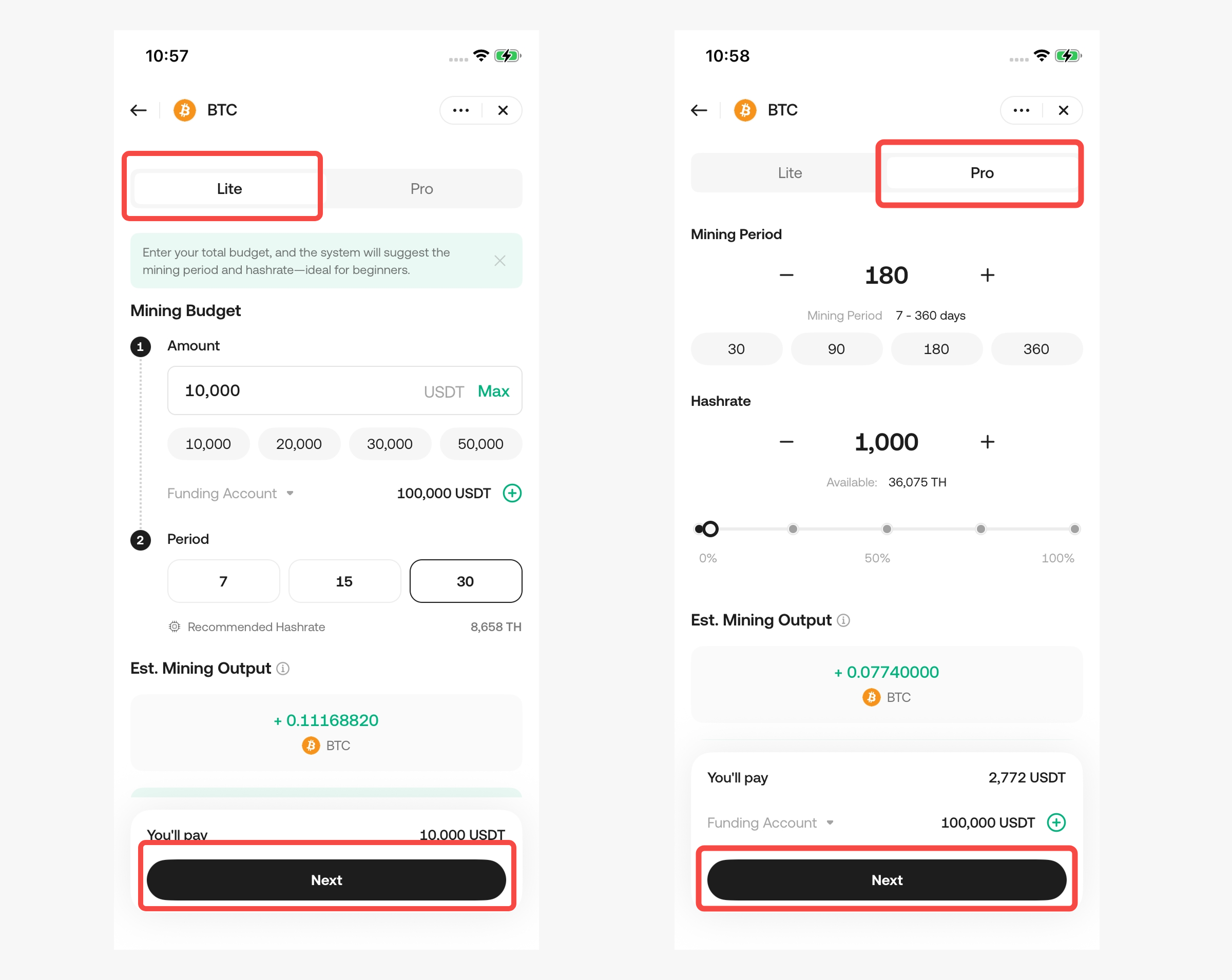Tap the green add-funds plus icon on Lite screen
The width and height of the screenshot is (1232, 980).
[512, 493]
